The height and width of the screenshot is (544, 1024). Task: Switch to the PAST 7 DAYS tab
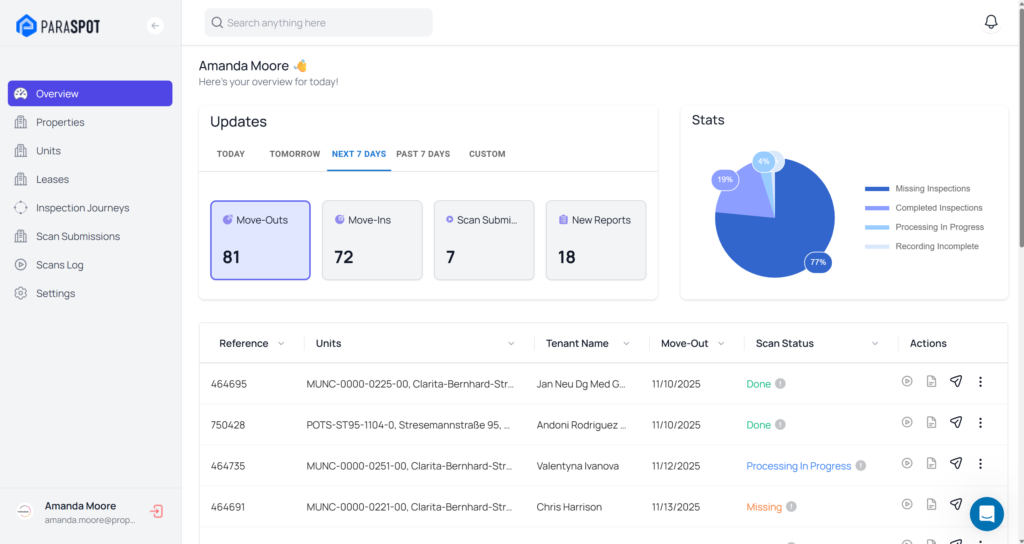(x=423, y=154)
